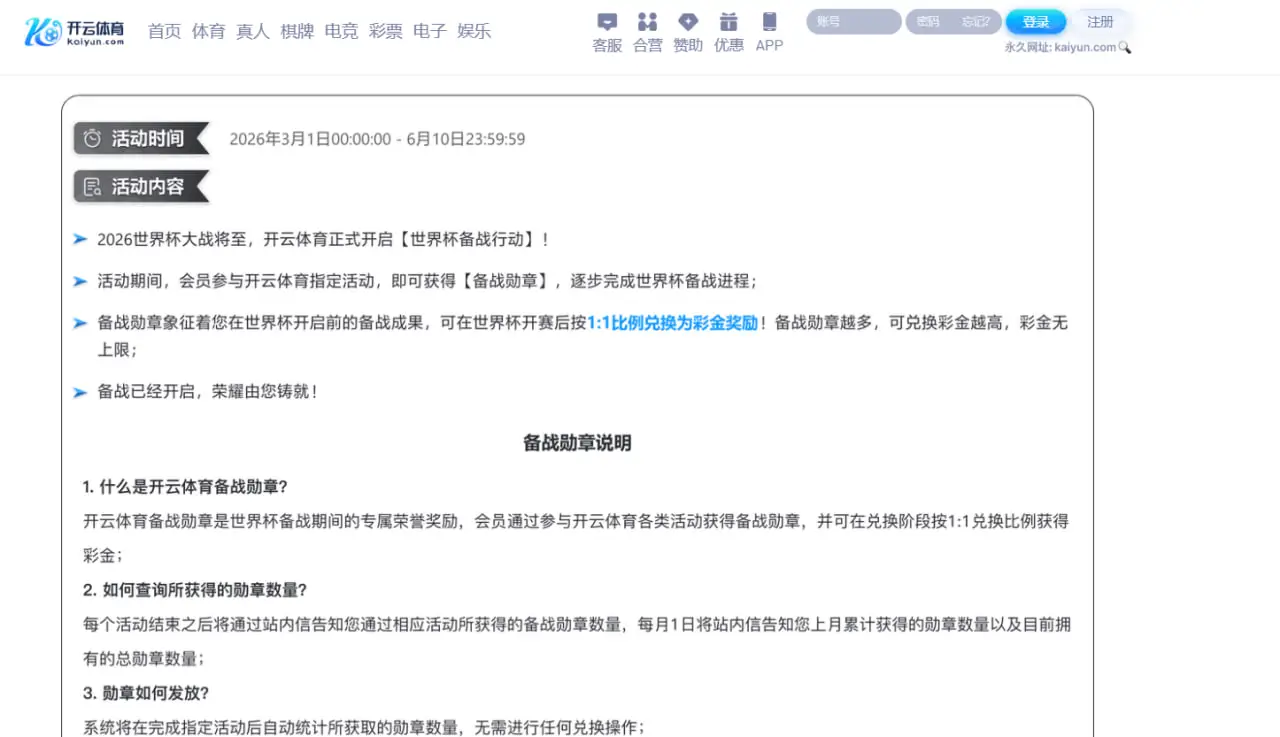
Task: Open the 电竞 esports menu
Action: pos(341,31)
